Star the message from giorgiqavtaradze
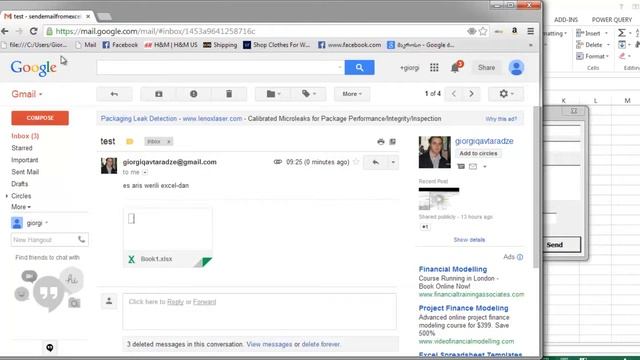 click(x=356, y=162)
